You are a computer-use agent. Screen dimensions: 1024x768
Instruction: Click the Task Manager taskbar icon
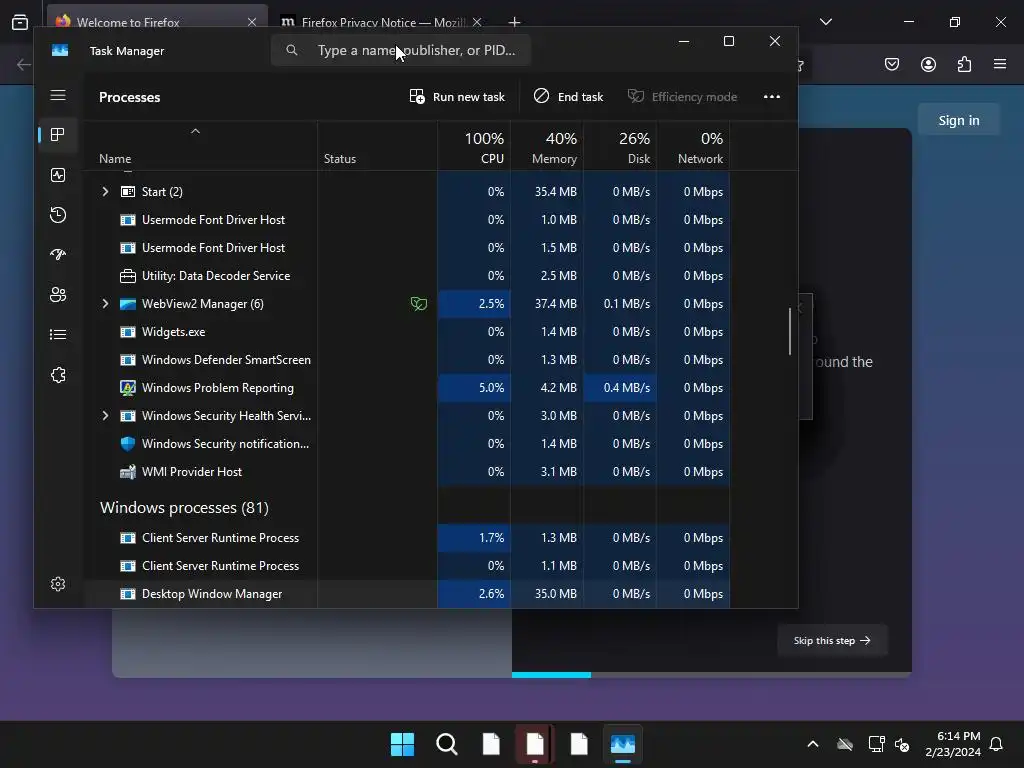[622, 744]
